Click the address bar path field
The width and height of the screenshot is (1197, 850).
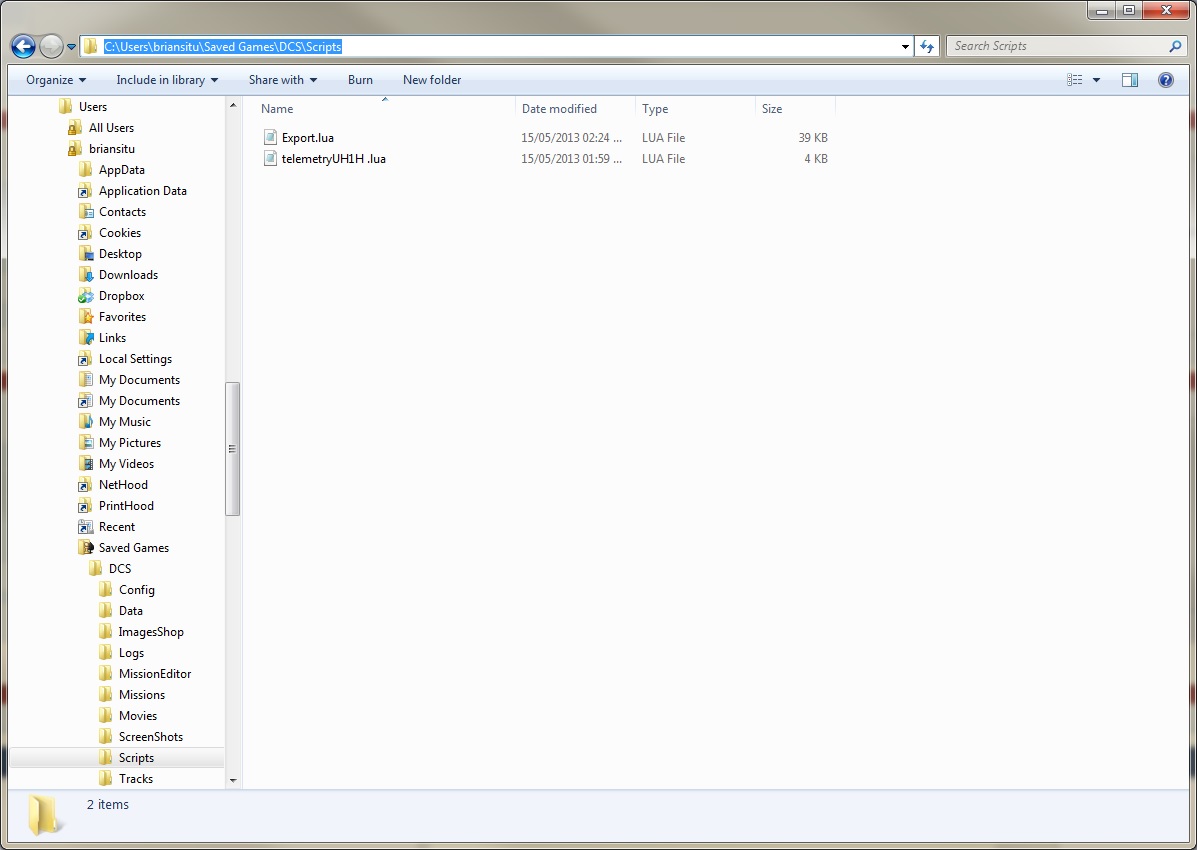pos(498,47)
